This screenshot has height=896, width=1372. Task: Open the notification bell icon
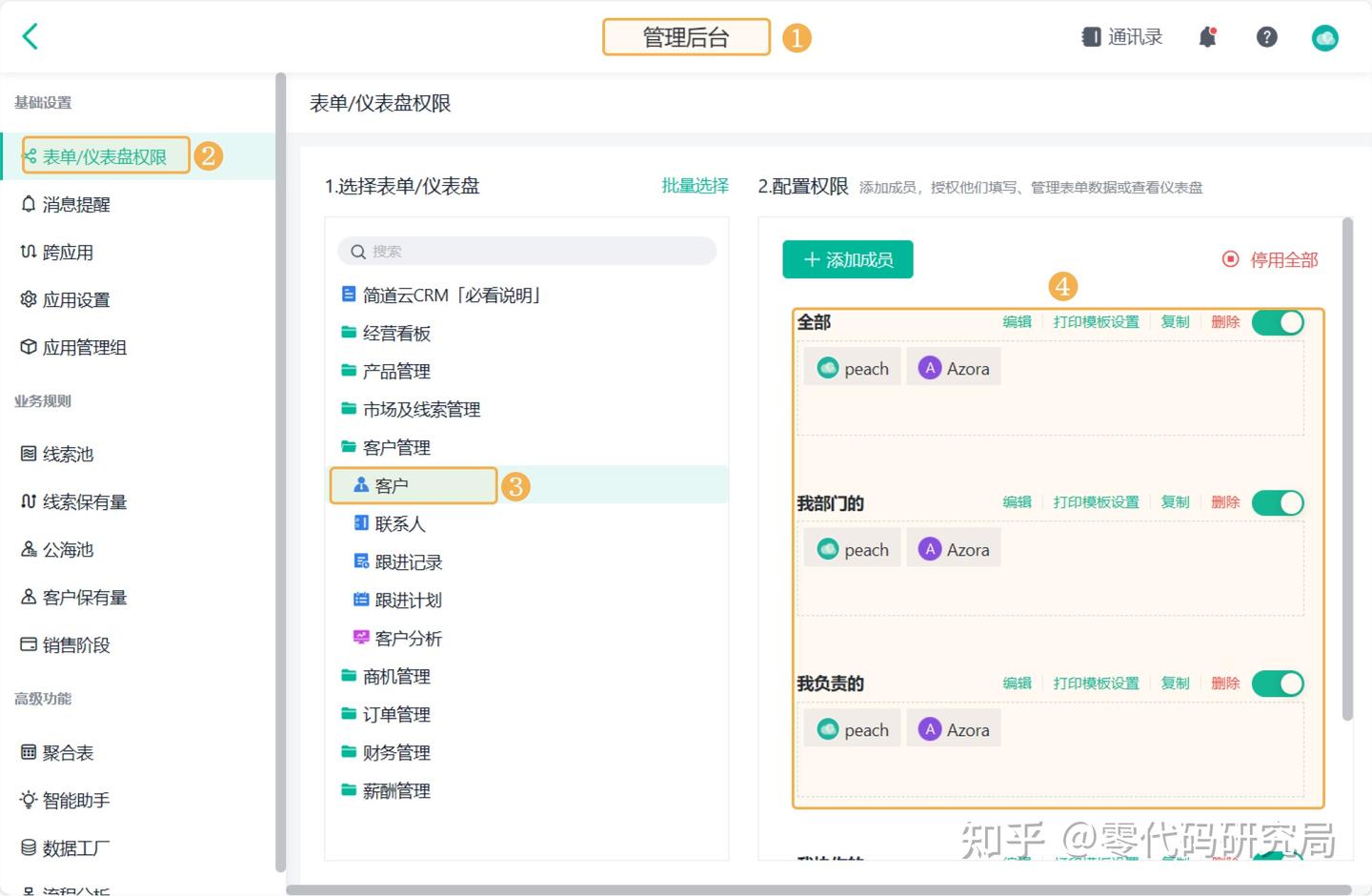click(1208, 37)
